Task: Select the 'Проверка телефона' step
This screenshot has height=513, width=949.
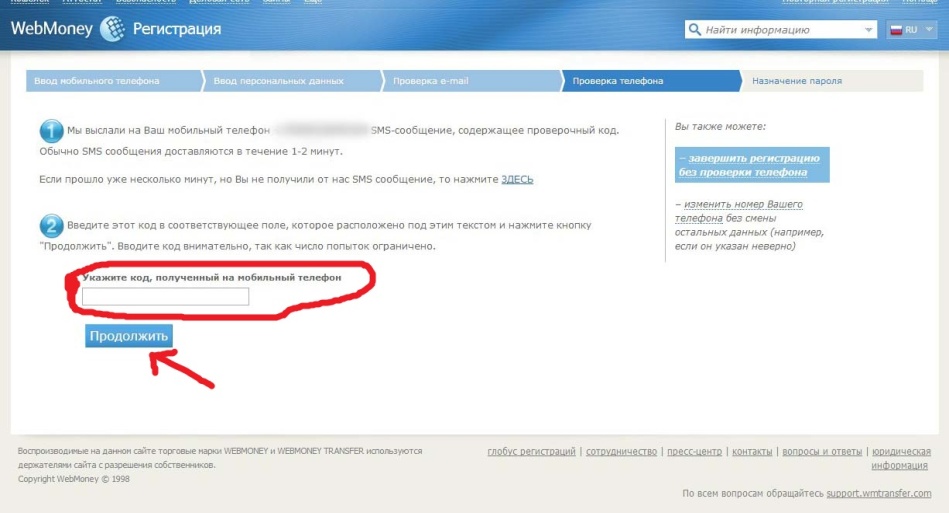Action: [x=651, y=80]
